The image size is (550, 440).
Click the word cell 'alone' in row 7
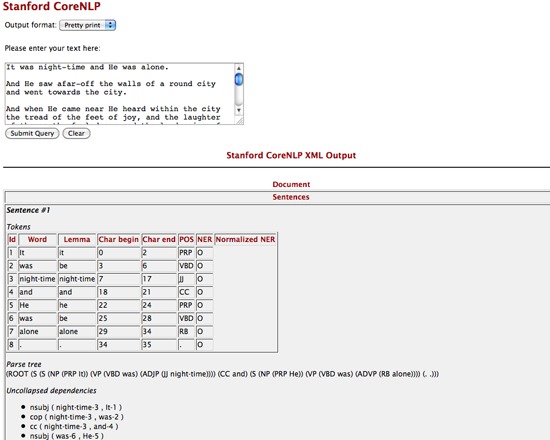(x=37, y=332)
